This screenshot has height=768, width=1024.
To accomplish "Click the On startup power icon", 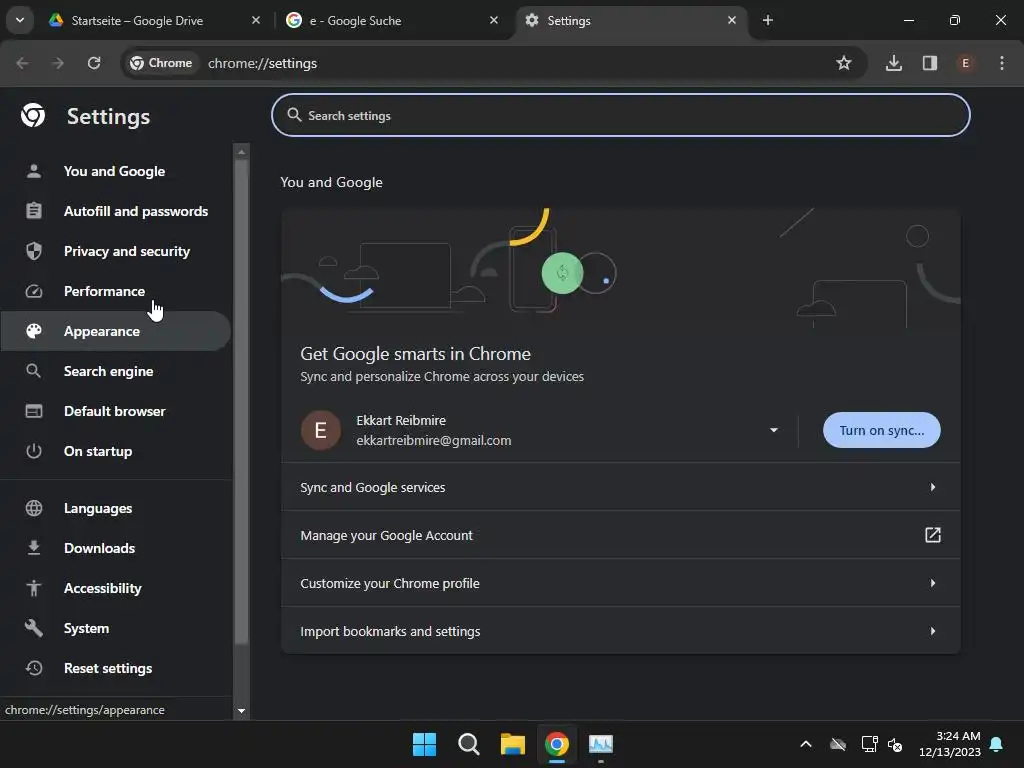I will pos(33,451).
